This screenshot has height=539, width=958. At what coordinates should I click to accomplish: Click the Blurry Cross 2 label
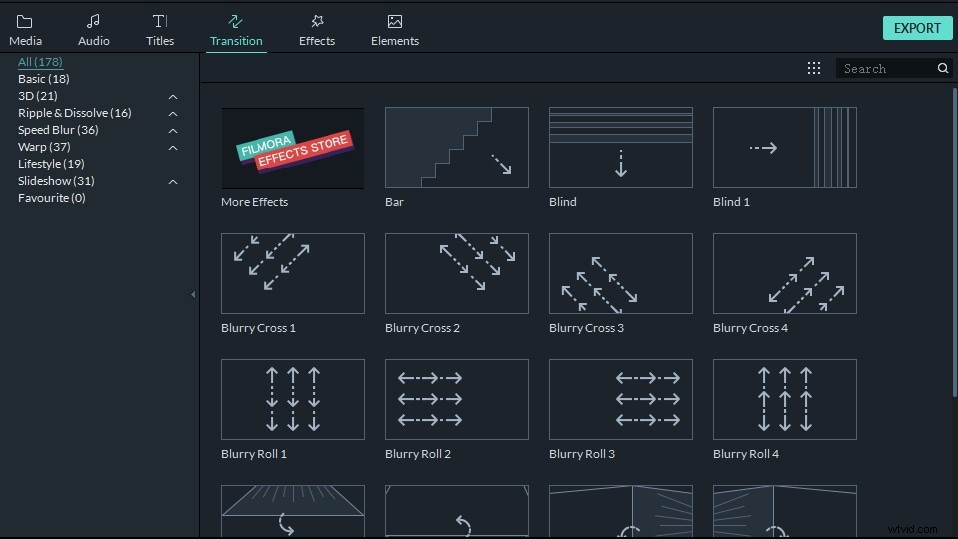point(422,328)
